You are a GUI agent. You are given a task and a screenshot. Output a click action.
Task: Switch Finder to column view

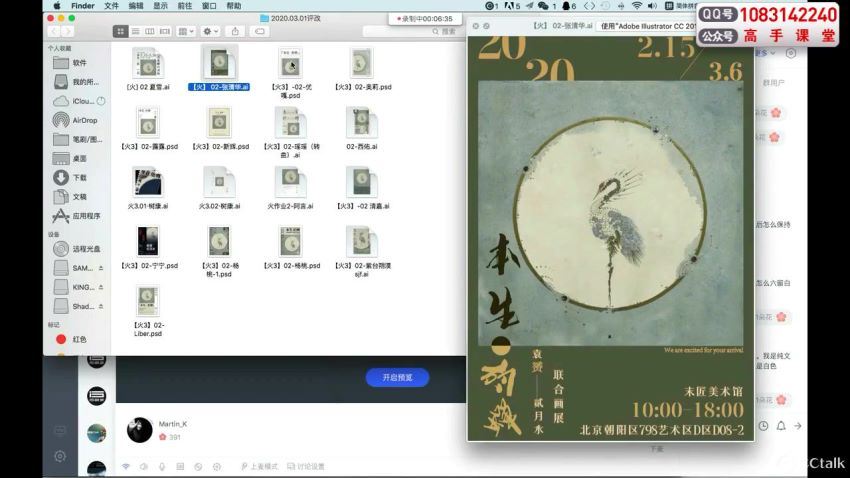point(149,31)
